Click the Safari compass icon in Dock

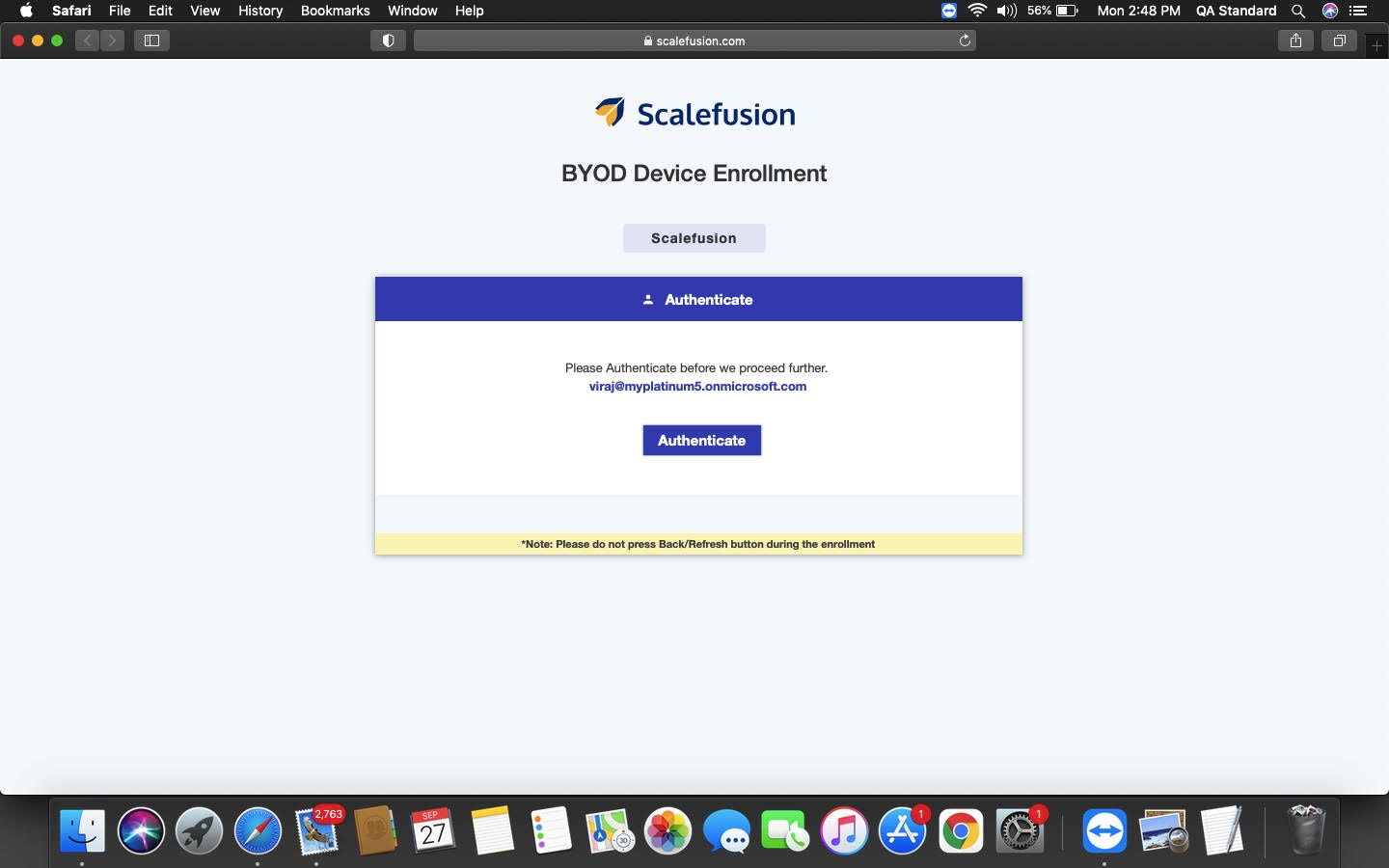[258, 830]
